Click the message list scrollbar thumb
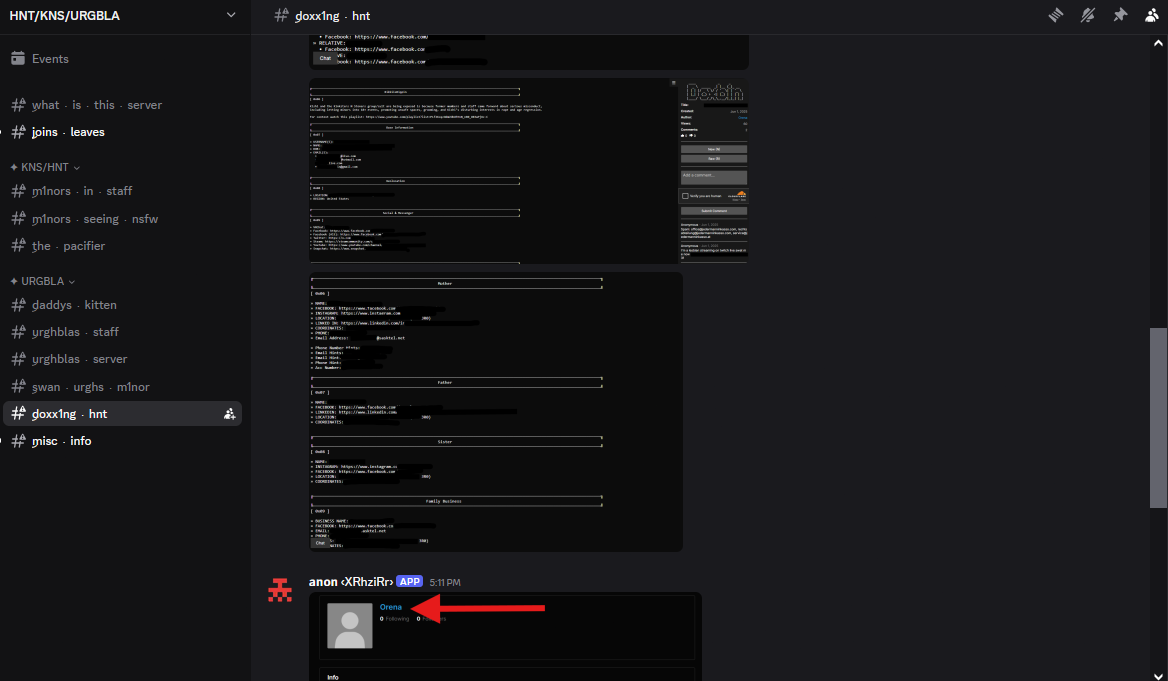1168x681 pixels. (x=1158, y=418)
